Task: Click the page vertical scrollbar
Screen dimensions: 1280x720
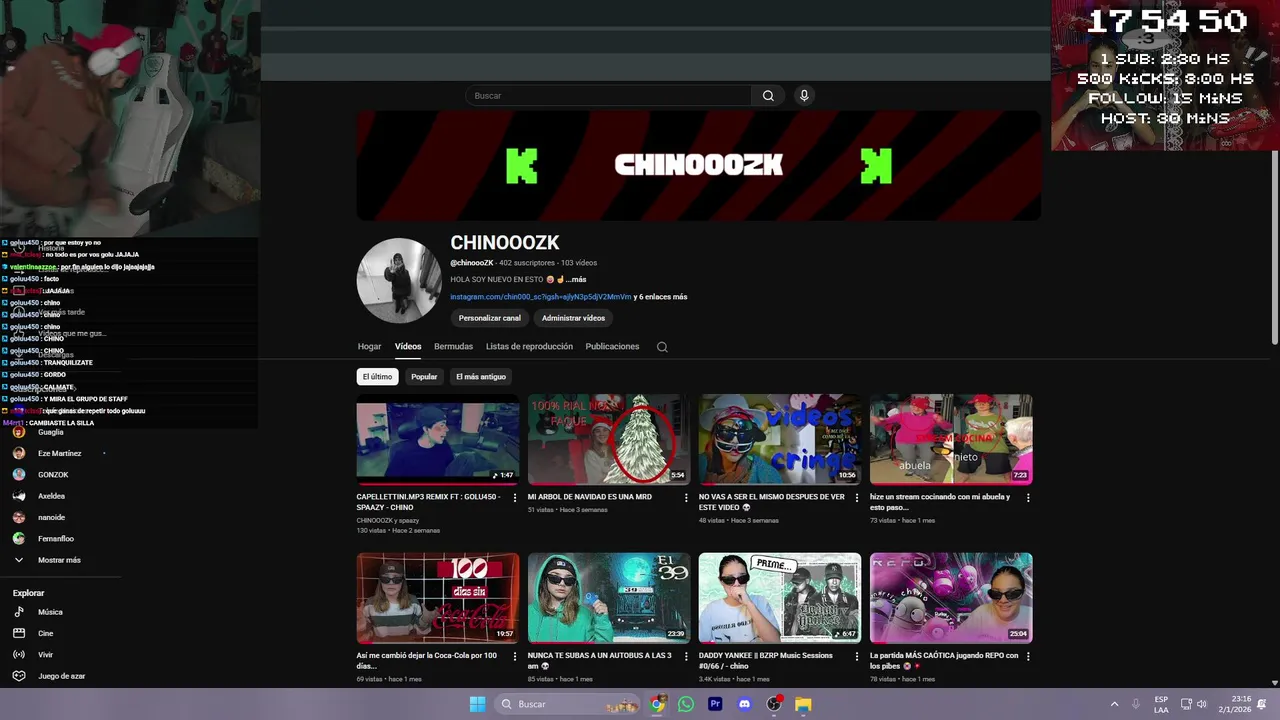Action: pos(1275,250)
